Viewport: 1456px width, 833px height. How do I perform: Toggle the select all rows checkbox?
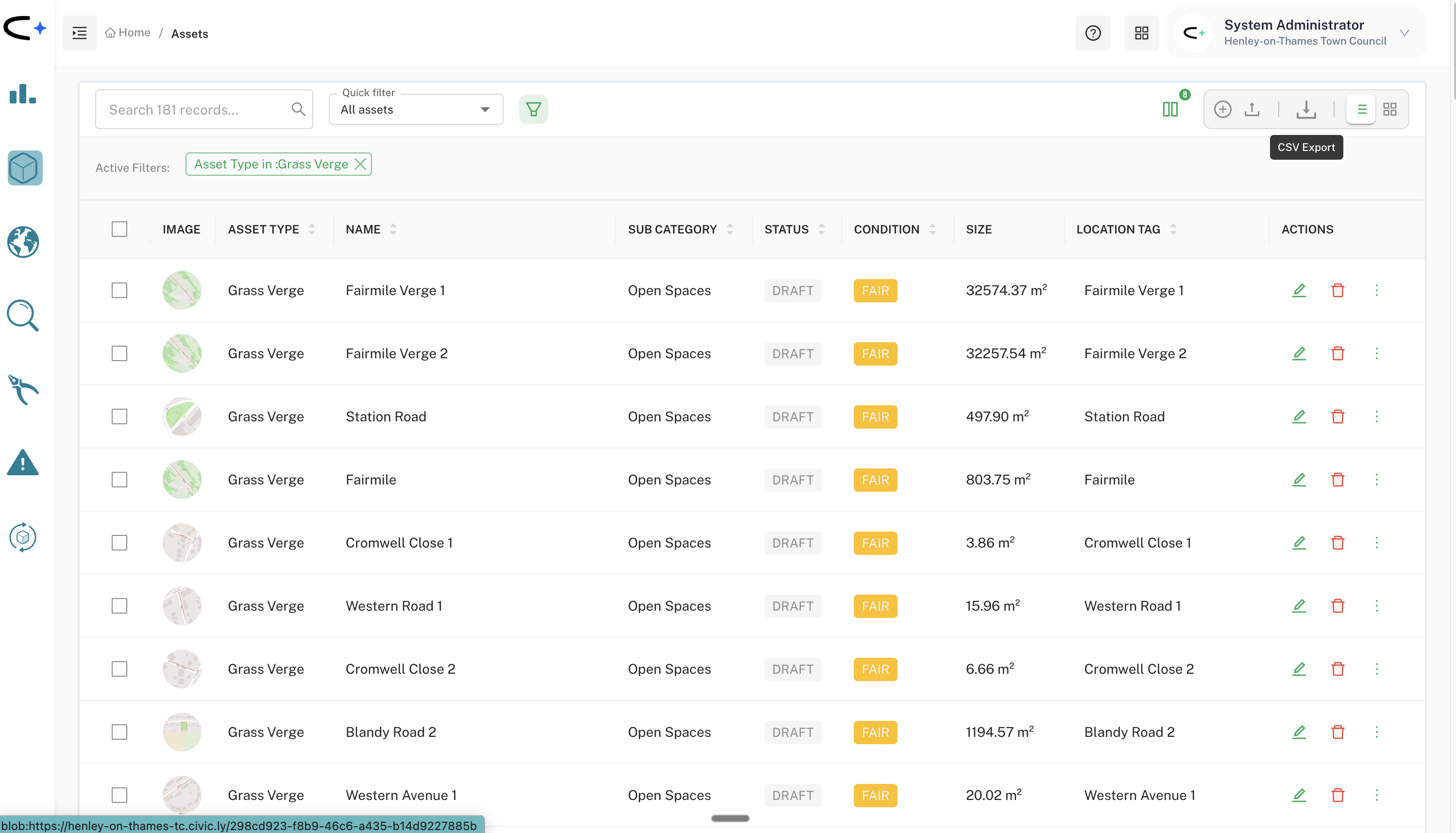(119, 229)
